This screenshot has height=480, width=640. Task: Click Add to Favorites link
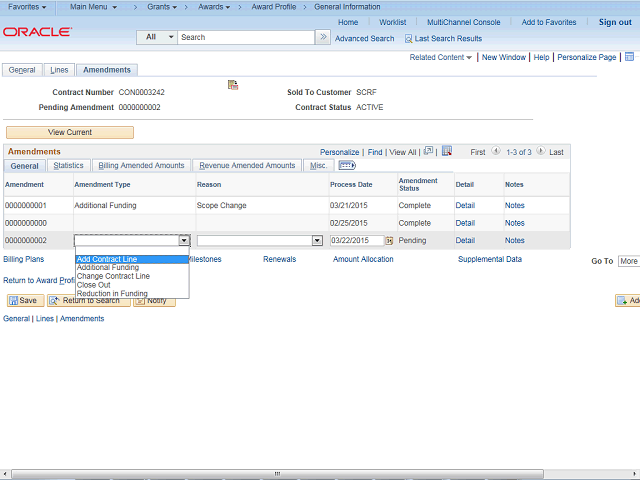pos(549,22)
